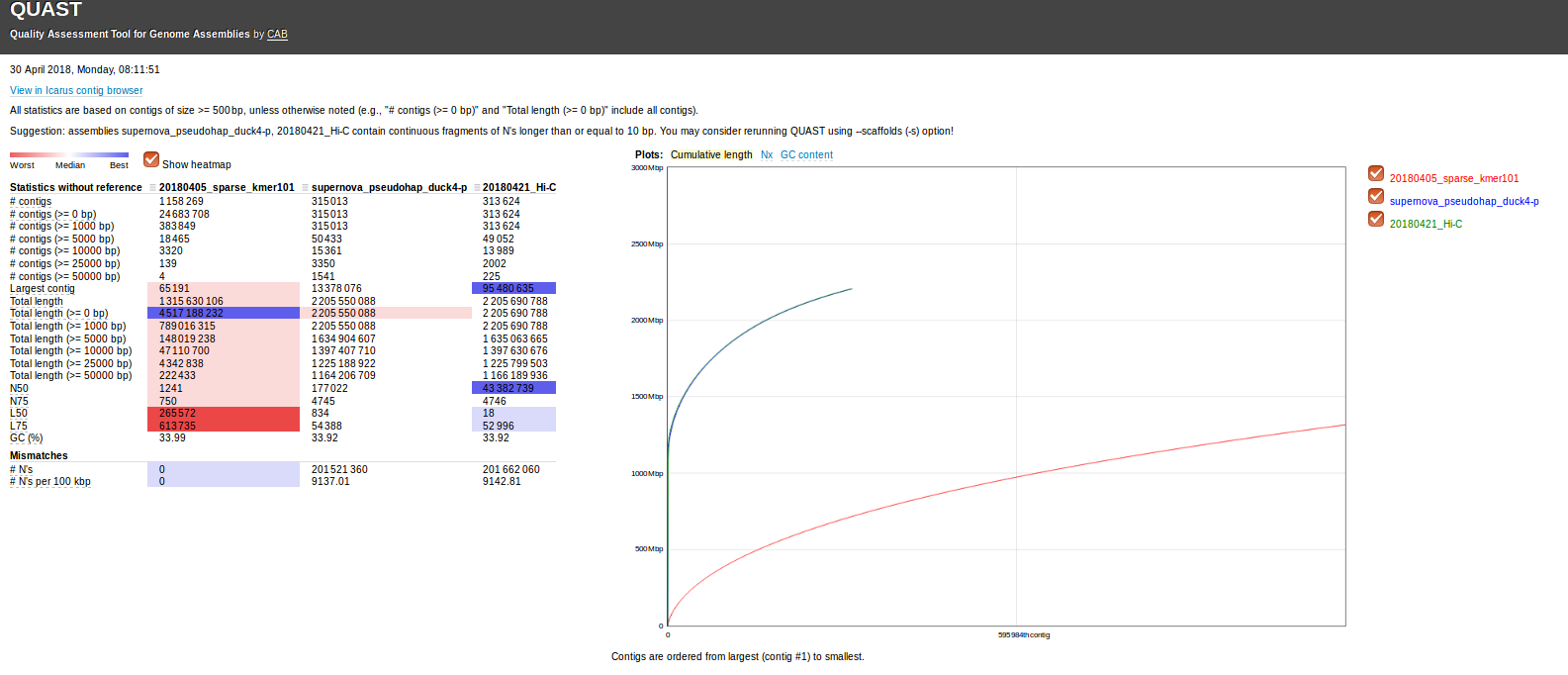Image resolution: width=1568 pixels, height=675 pixels.
Task: Click the GC (%) metric label
Action: [27, 438]
